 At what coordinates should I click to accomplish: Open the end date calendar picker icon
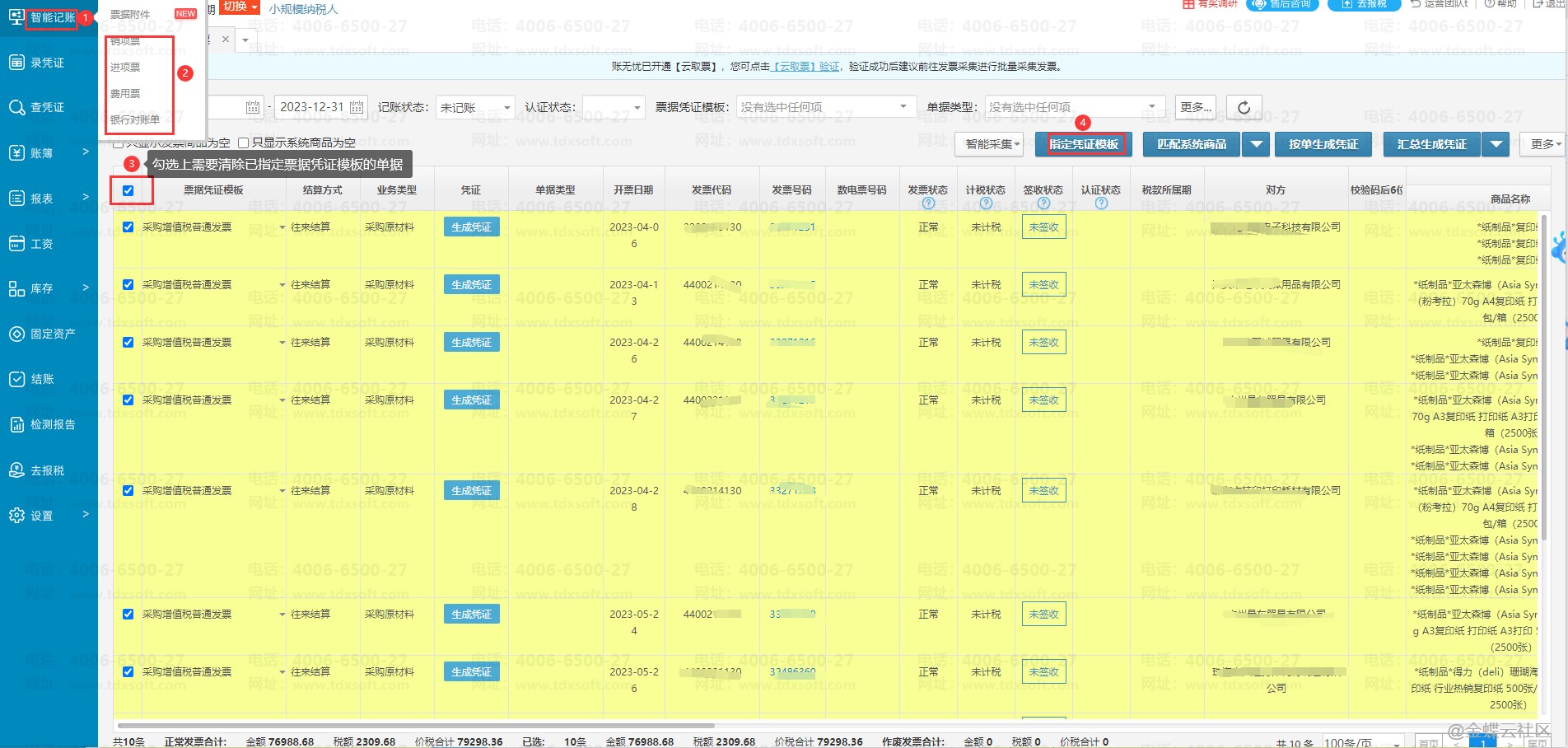357,107
